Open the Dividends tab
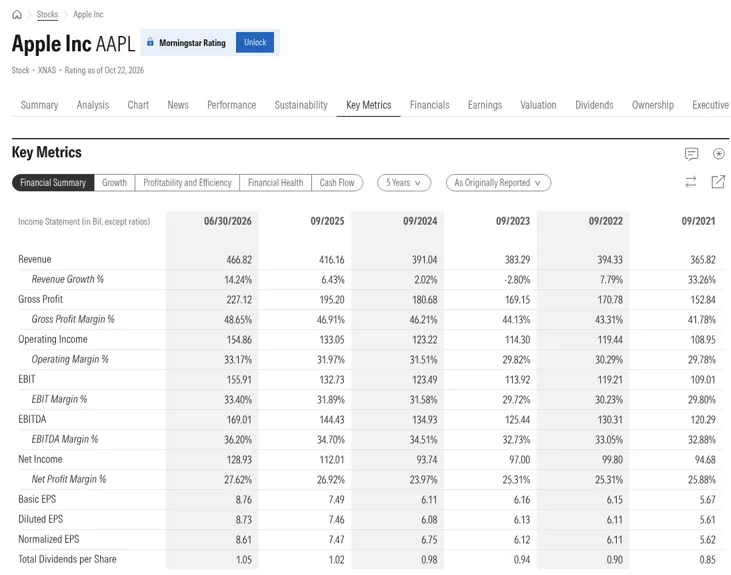Image resolution: width=731 pixels, height=575 pixels. tap(594, 105)
